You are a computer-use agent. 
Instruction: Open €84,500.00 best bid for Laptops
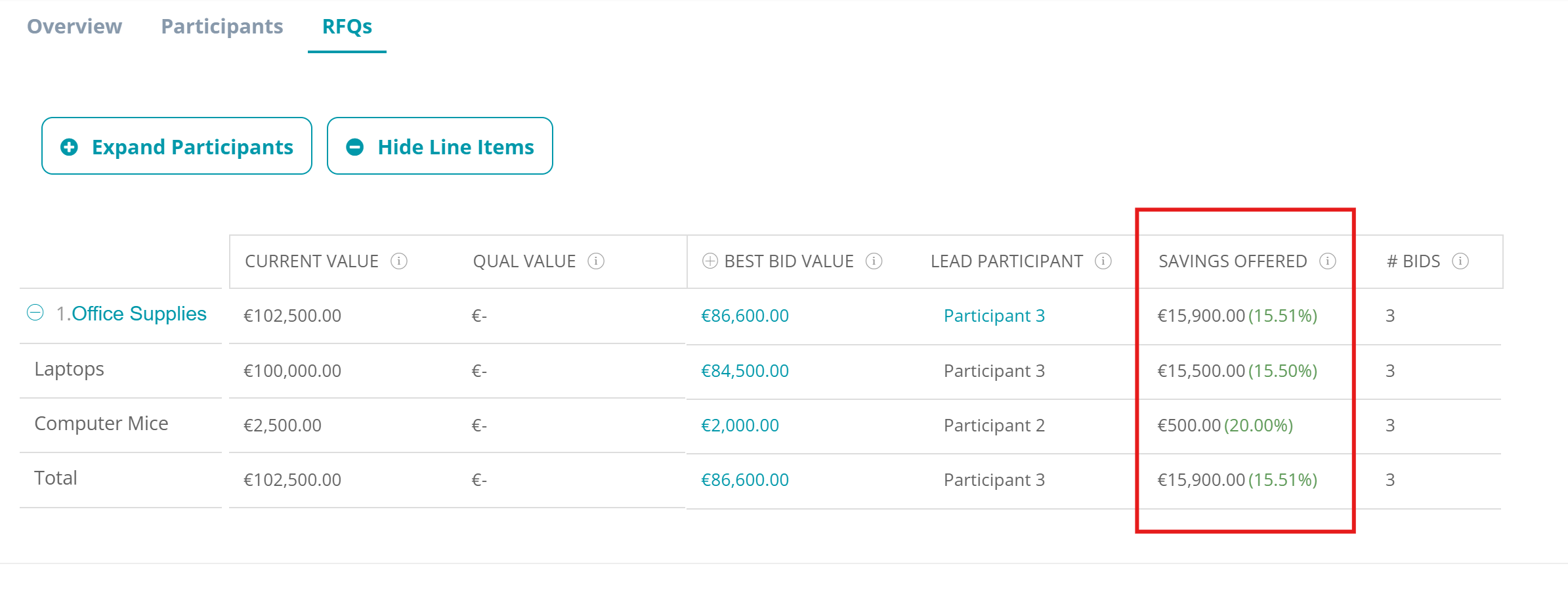745,371
